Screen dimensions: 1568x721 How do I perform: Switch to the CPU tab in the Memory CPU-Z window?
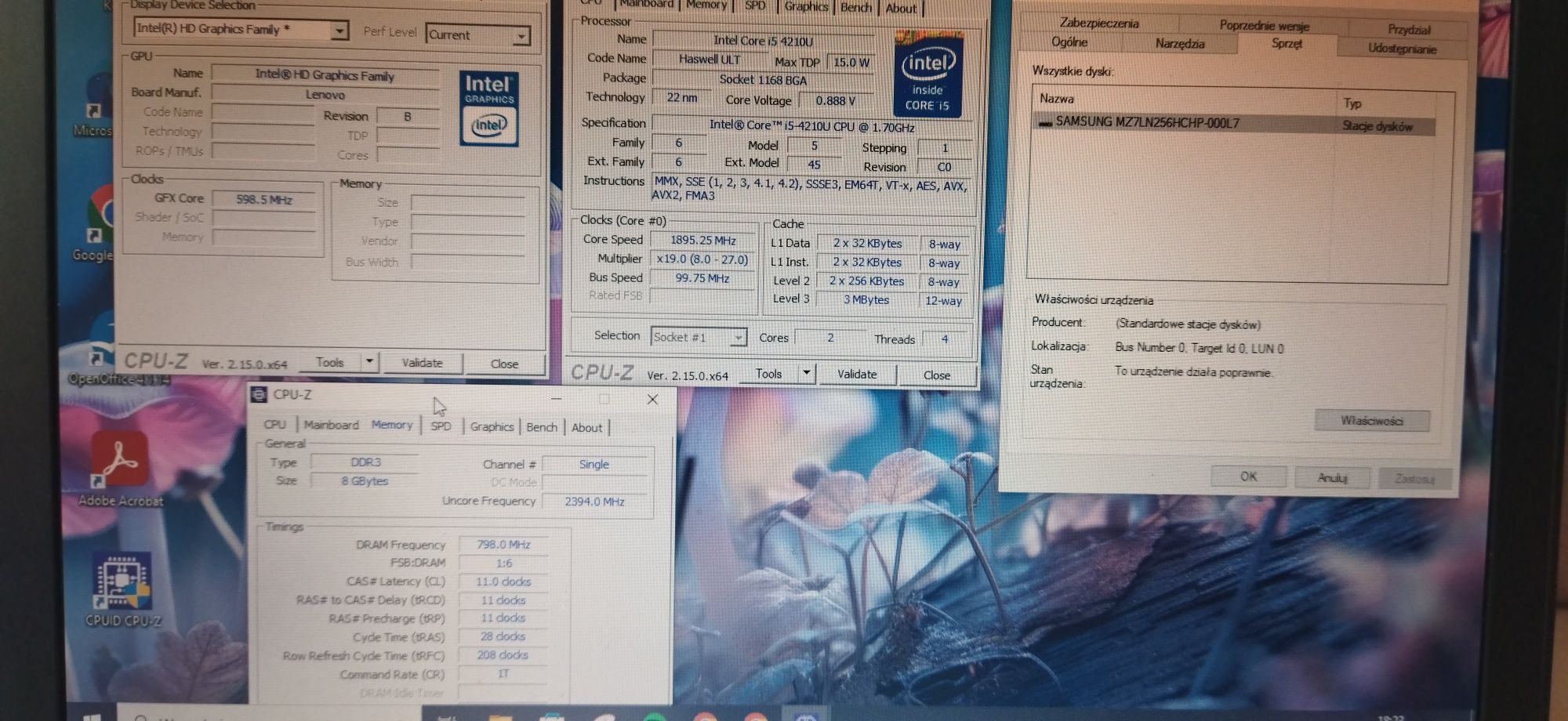click(275, 425)
